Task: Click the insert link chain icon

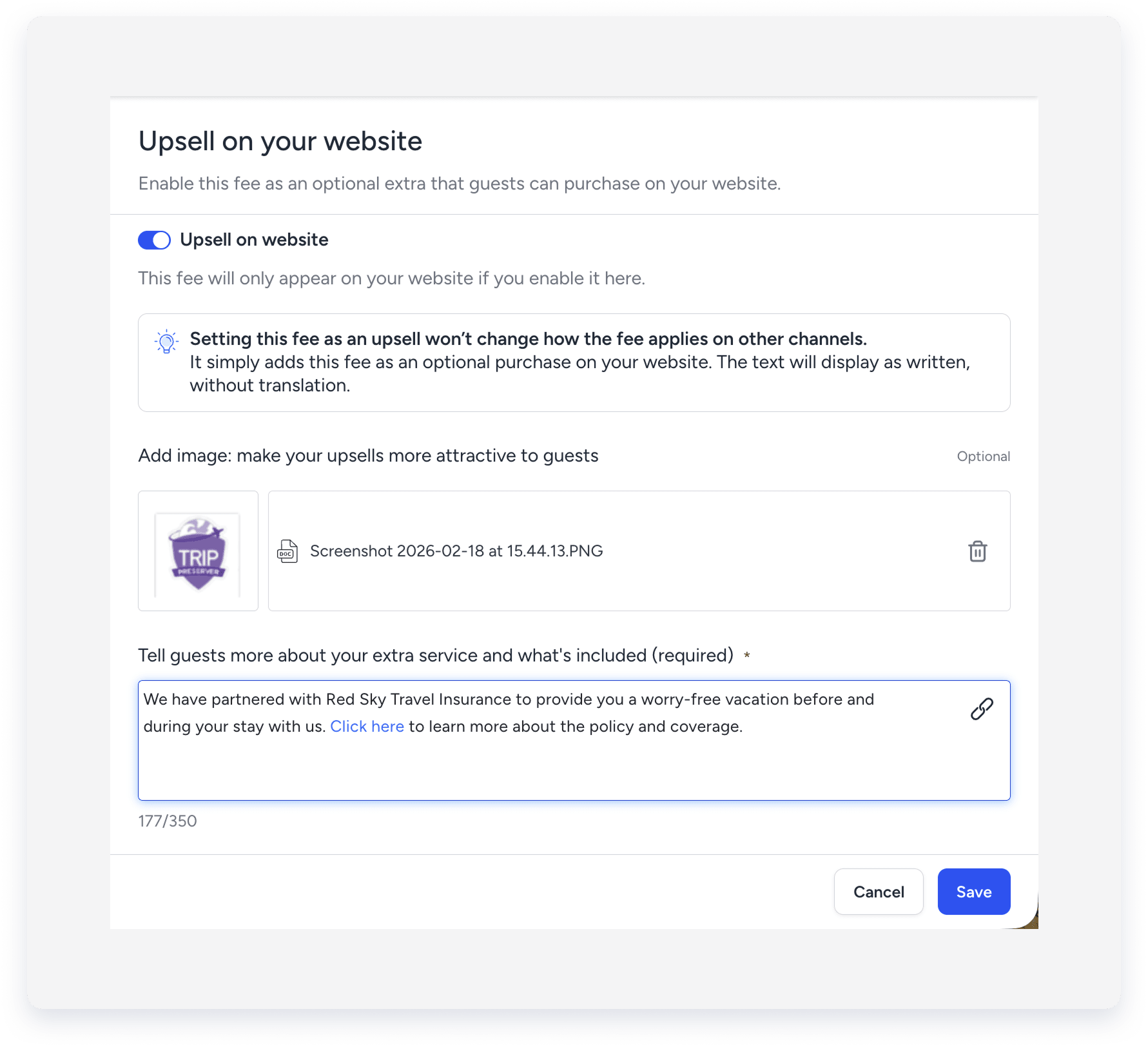Action: click(x=982, y=709)
